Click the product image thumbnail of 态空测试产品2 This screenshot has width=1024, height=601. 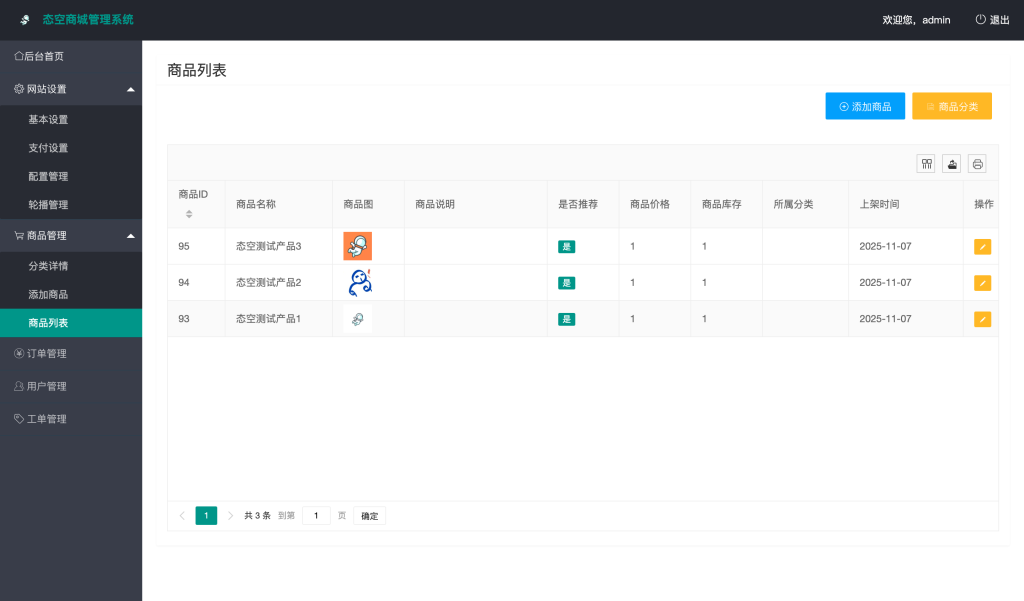[357, 282]
